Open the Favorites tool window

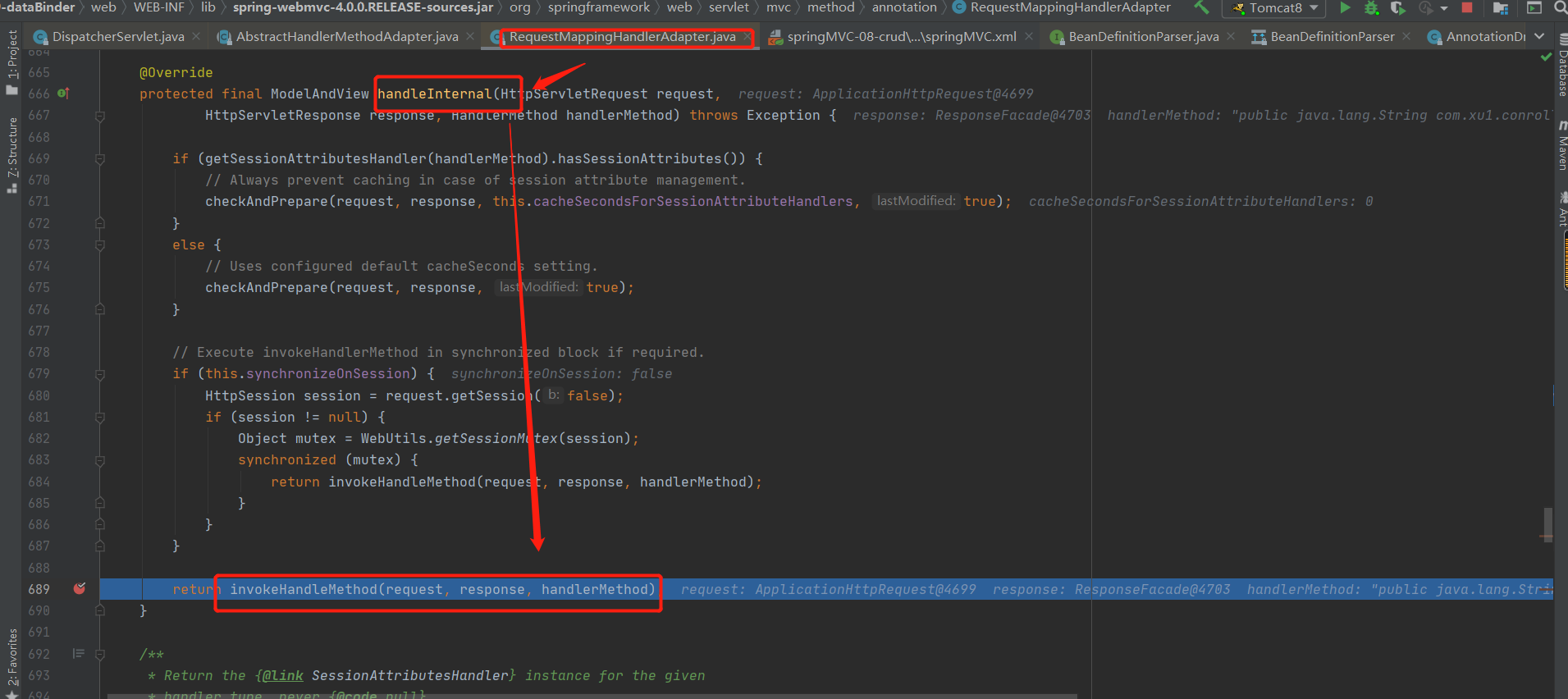pyautogui.click(x=11, y=663)
